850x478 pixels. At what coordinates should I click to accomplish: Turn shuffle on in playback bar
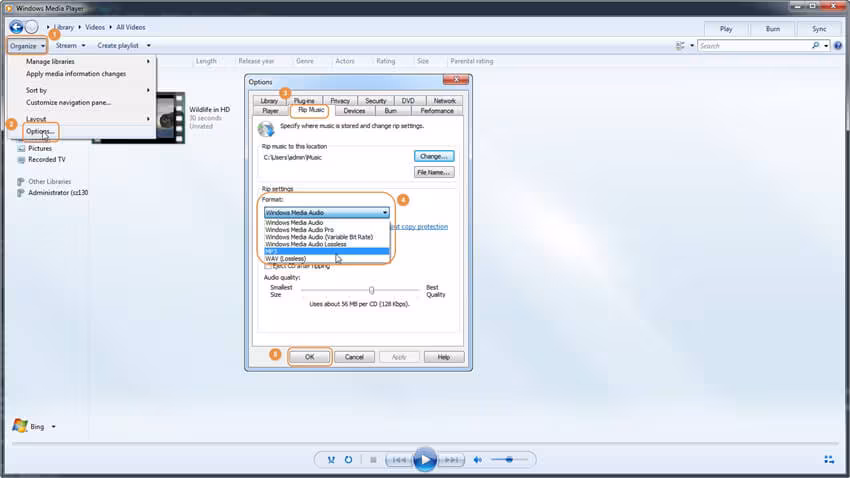(x=331, y=460)
